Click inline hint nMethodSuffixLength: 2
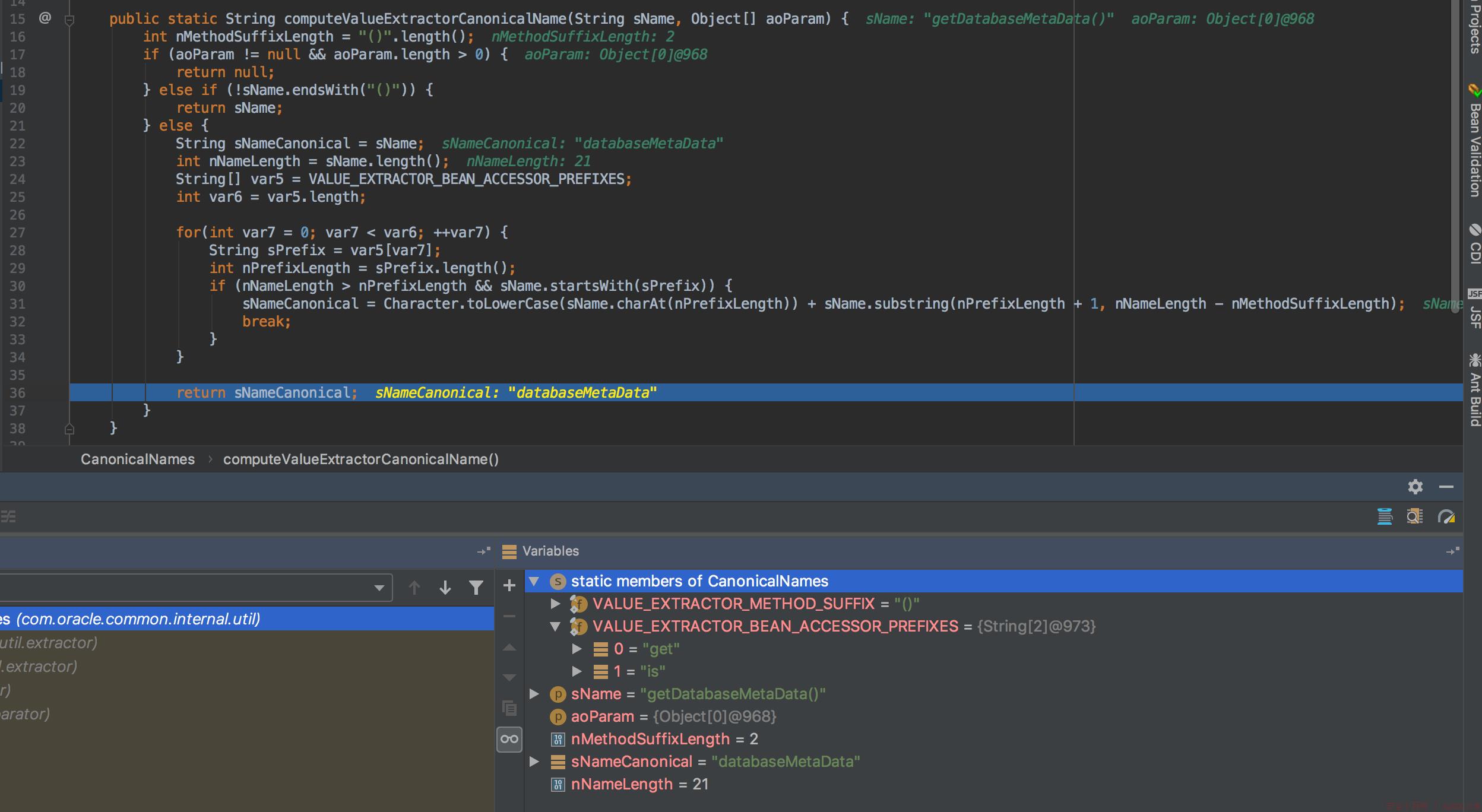Viewport: 1482px width, 812px height. point(583,37)
